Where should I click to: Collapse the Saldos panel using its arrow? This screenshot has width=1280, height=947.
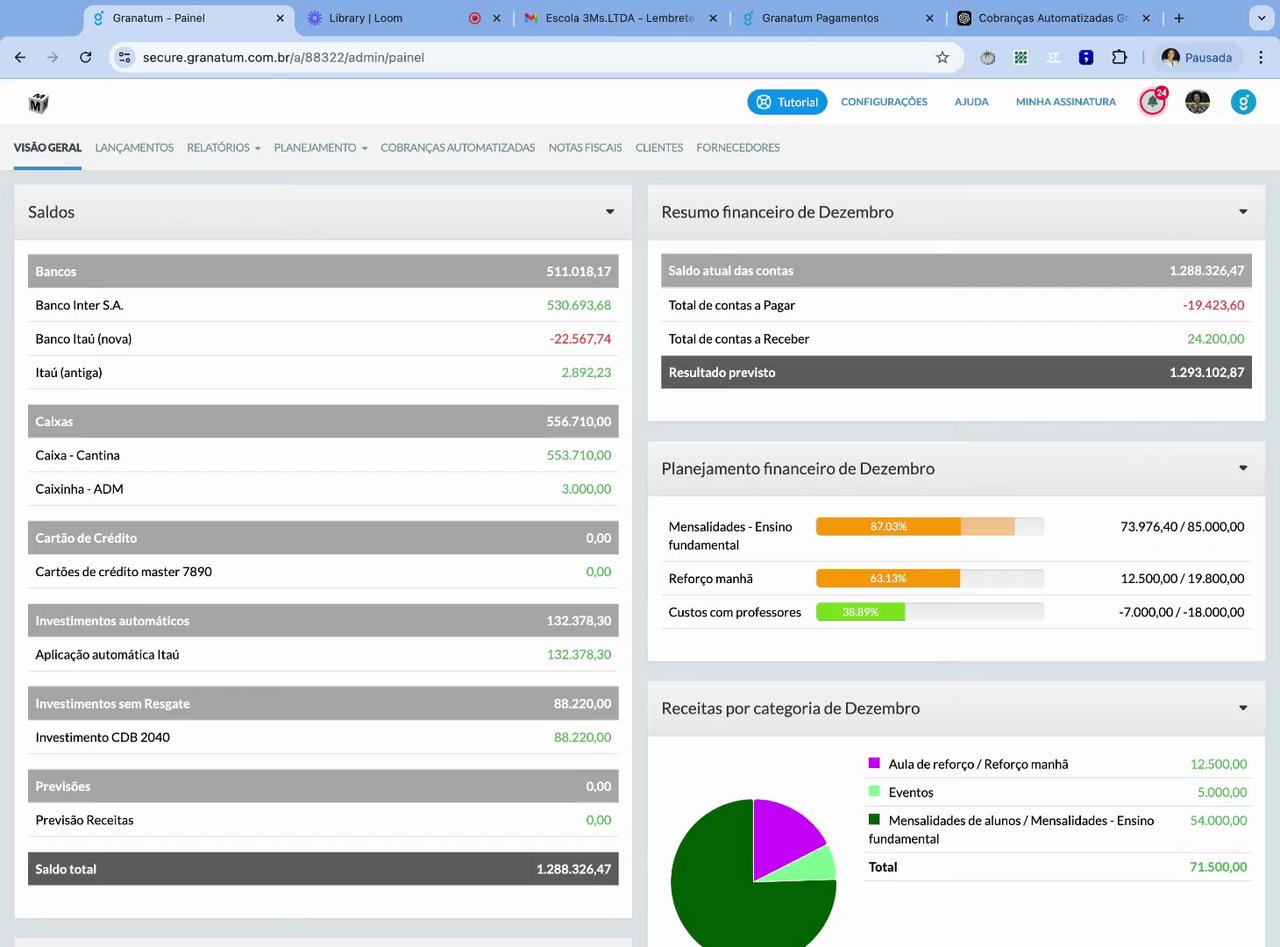[610, 212]
